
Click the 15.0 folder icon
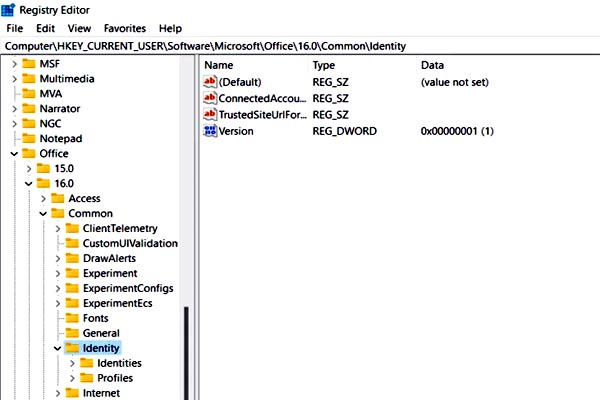tap(44, 168)
